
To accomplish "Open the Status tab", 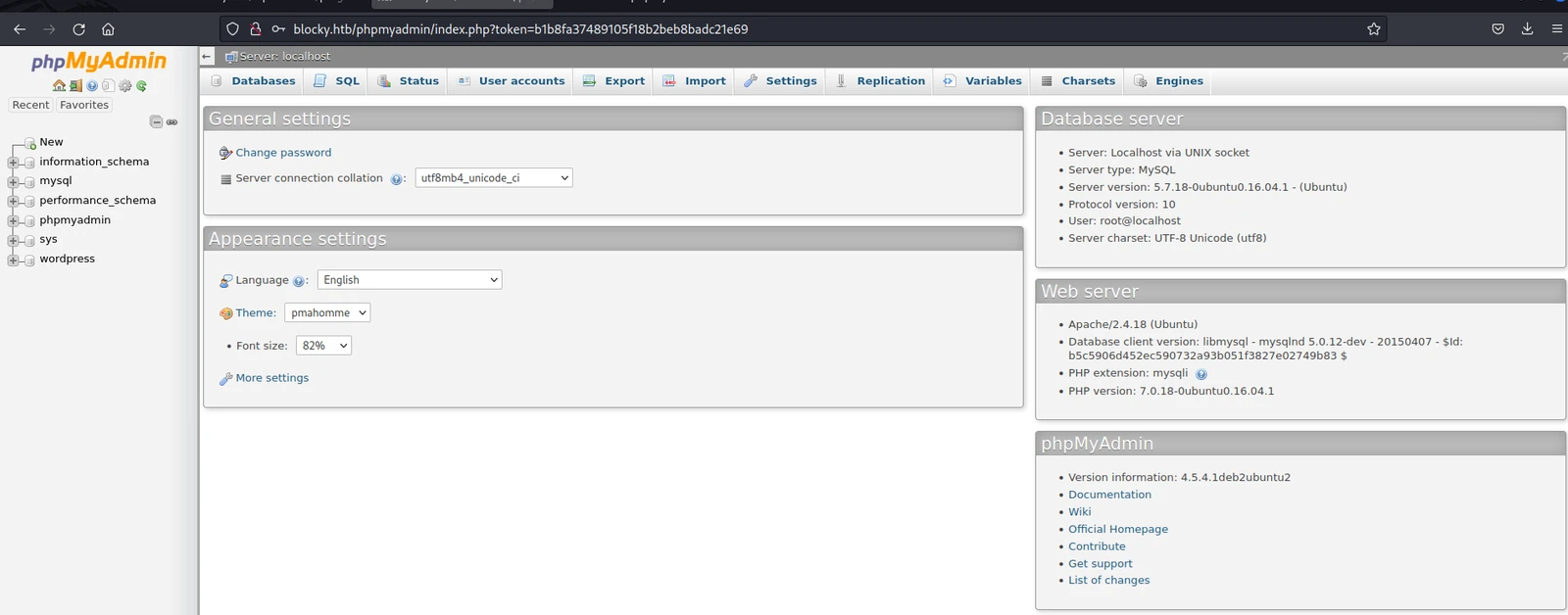I will pyautogui.click(x=408, y=81).
